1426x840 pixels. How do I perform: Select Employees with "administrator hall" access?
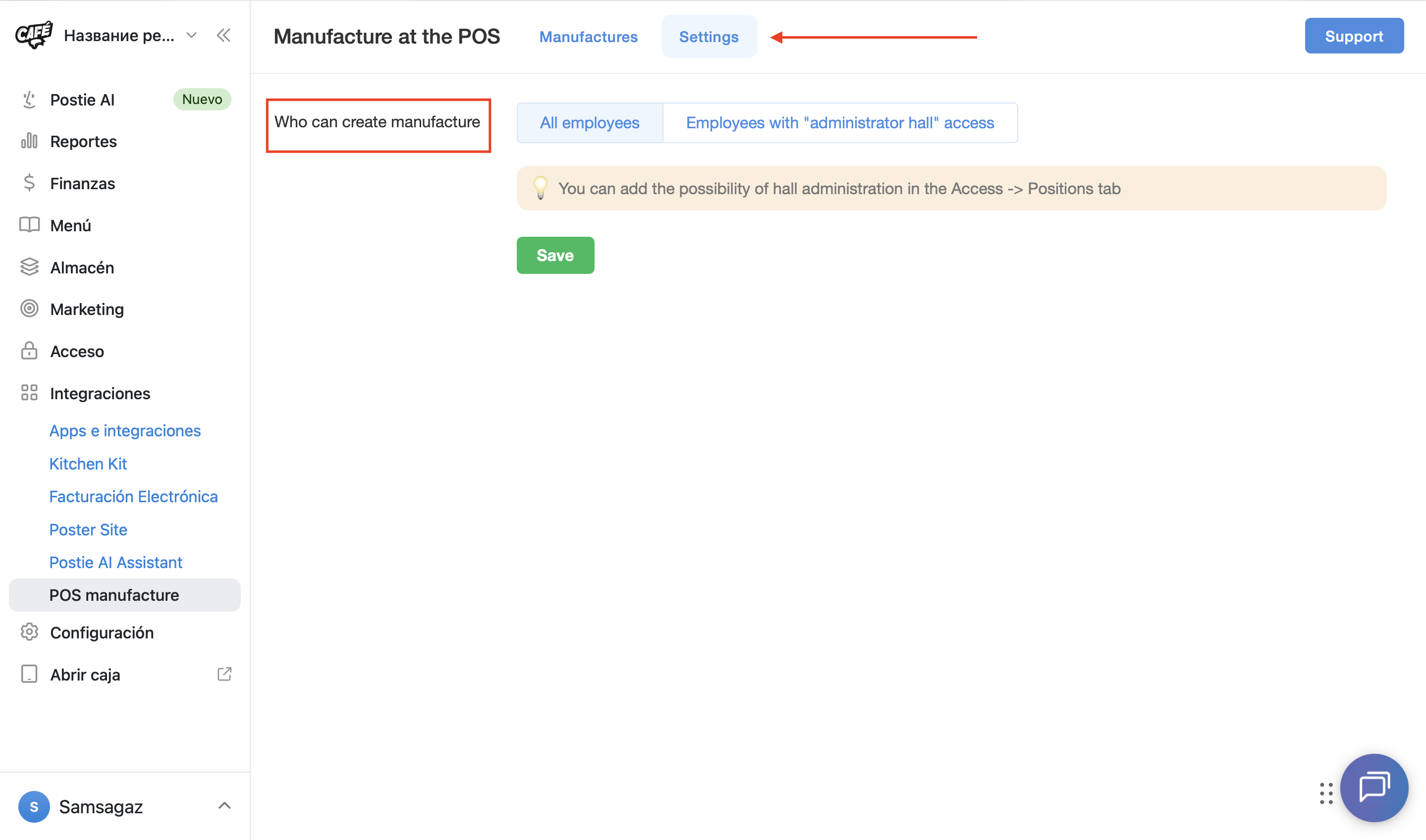click(x=840, y=123)
